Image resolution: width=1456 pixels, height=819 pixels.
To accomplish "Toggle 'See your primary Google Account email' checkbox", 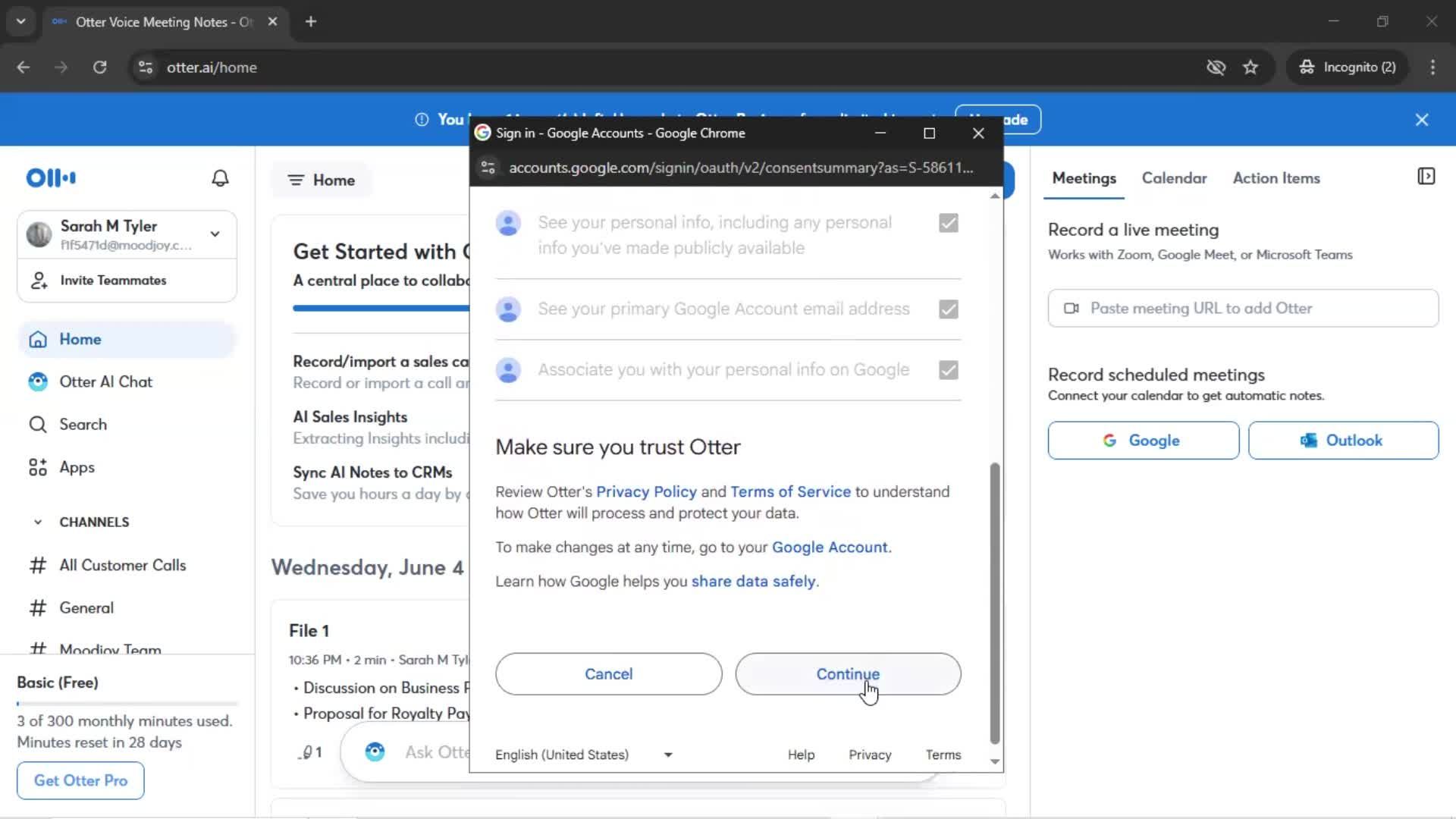I will point(948,309).
